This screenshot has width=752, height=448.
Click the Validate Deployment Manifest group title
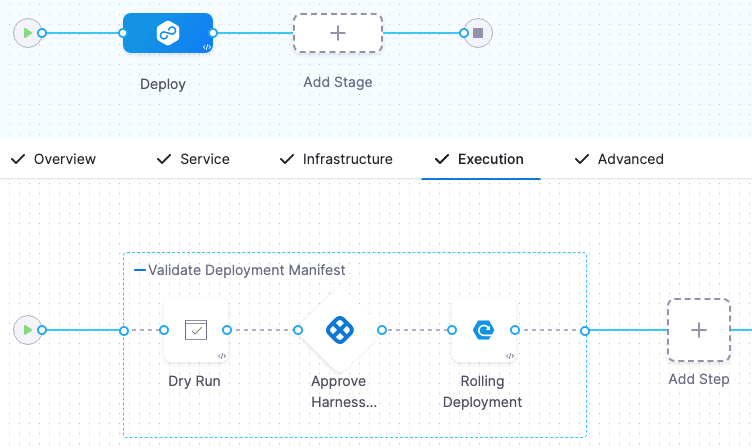[x=247, y=270]
